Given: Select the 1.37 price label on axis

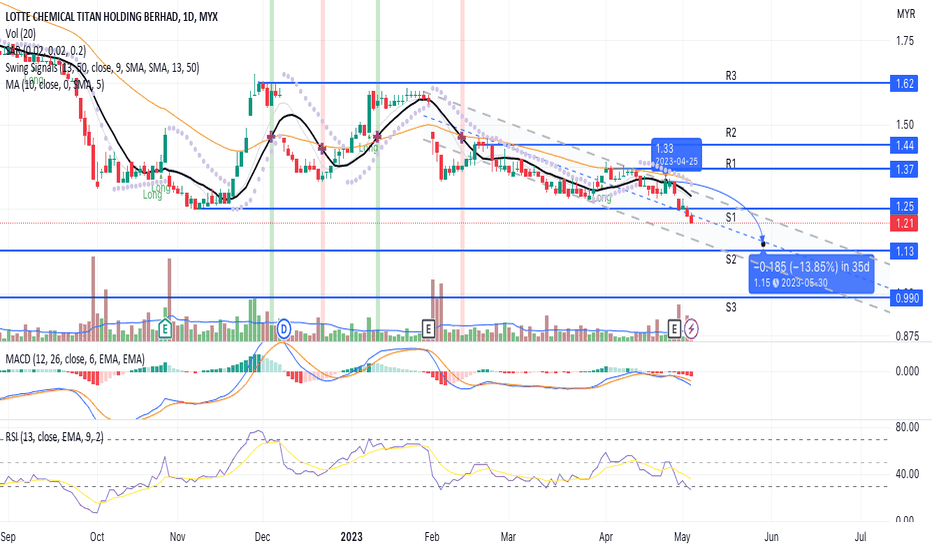Looking at the screenshot, I should 904,169.
